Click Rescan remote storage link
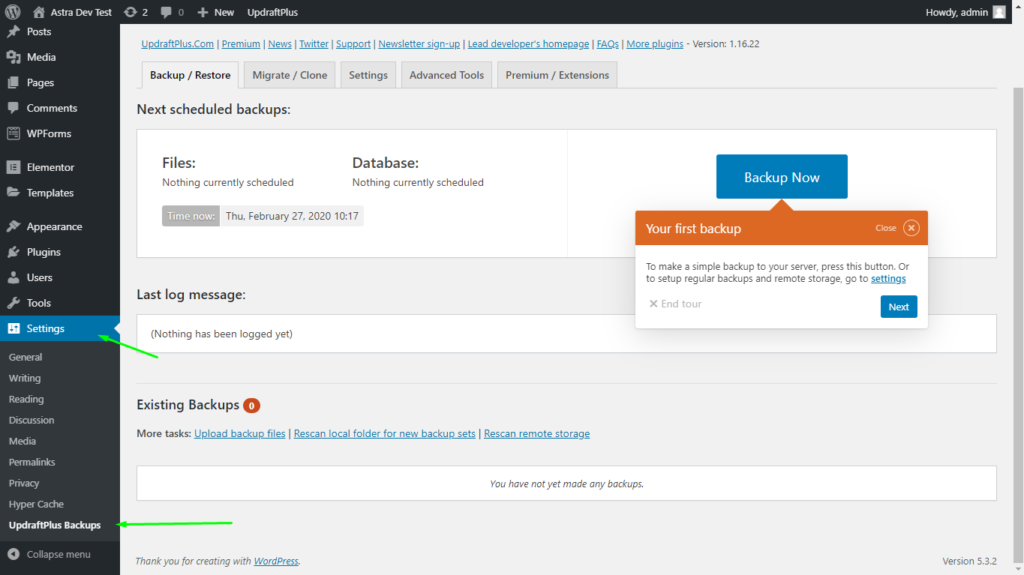The width and height of the screenshot is (1024, 575). (x=537, y=433)
